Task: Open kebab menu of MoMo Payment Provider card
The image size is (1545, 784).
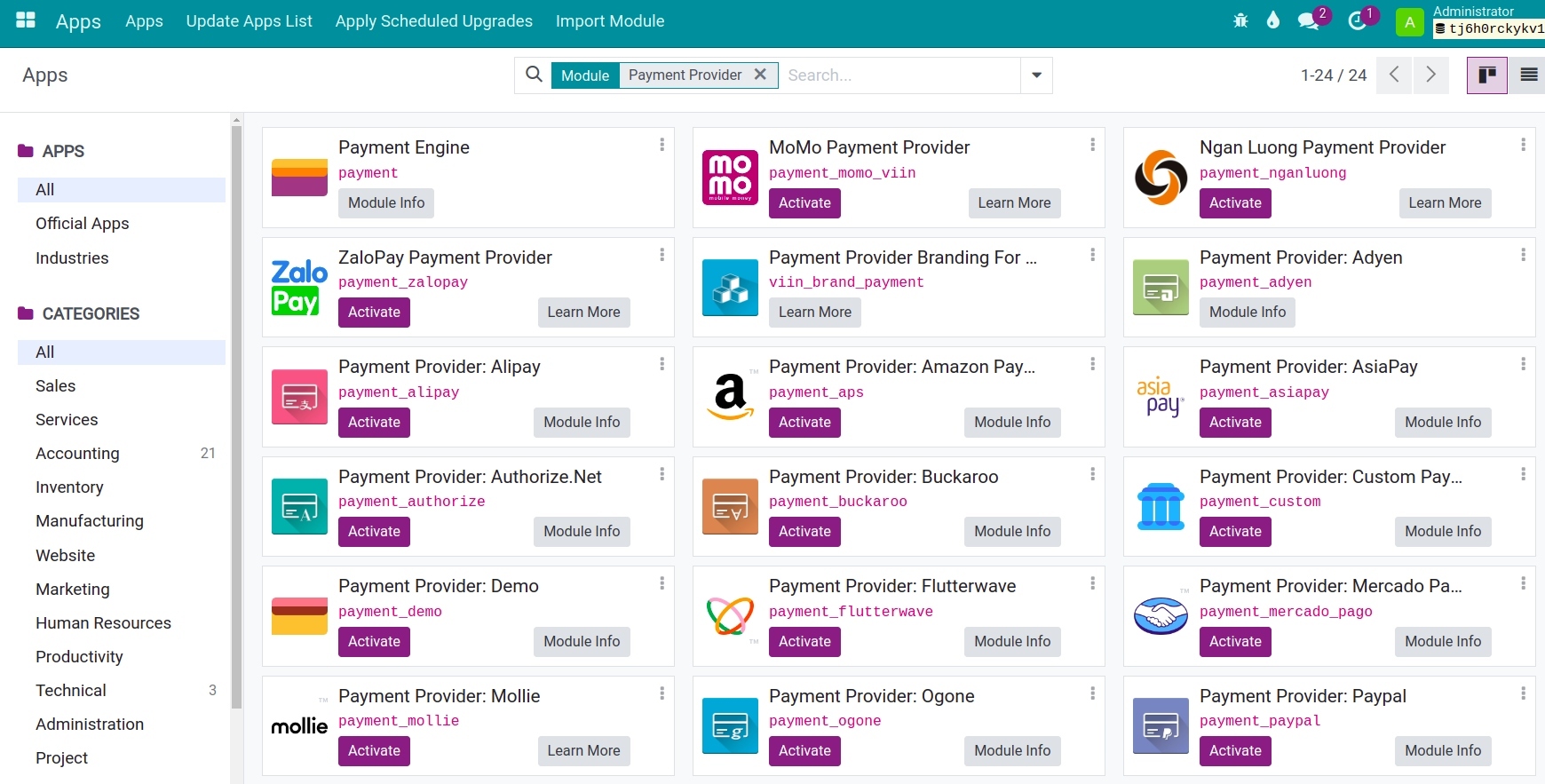Action: [1092, 145]
